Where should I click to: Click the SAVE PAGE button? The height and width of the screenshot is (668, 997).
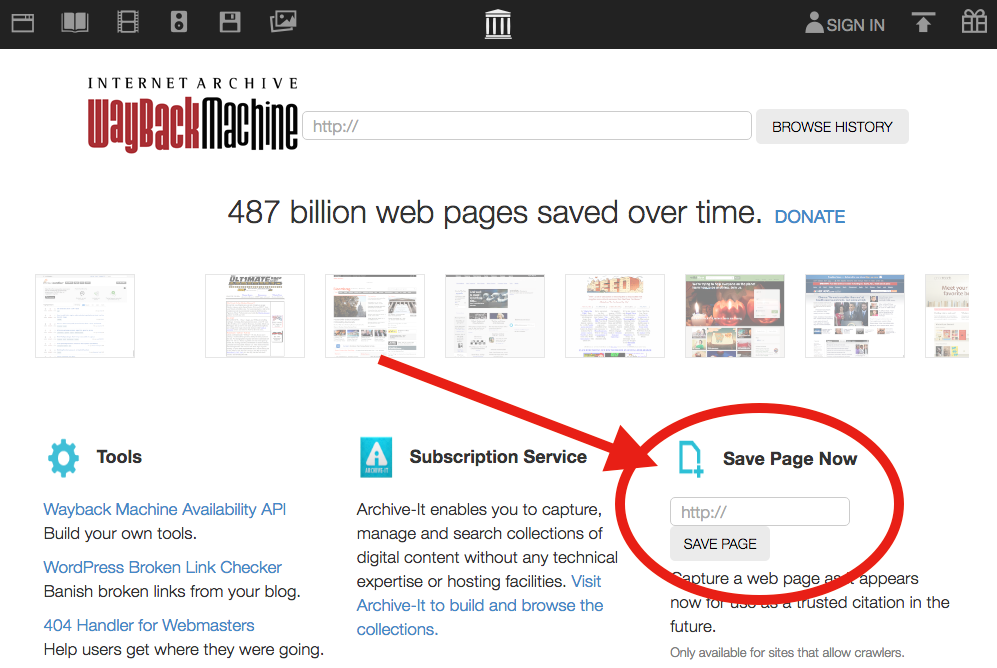(x=720, y=544)
